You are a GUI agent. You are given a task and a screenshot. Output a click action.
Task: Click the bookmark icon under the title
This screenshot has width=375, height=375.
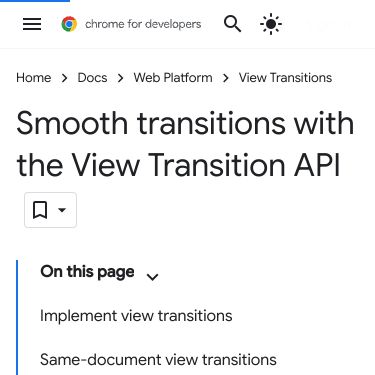40,210
